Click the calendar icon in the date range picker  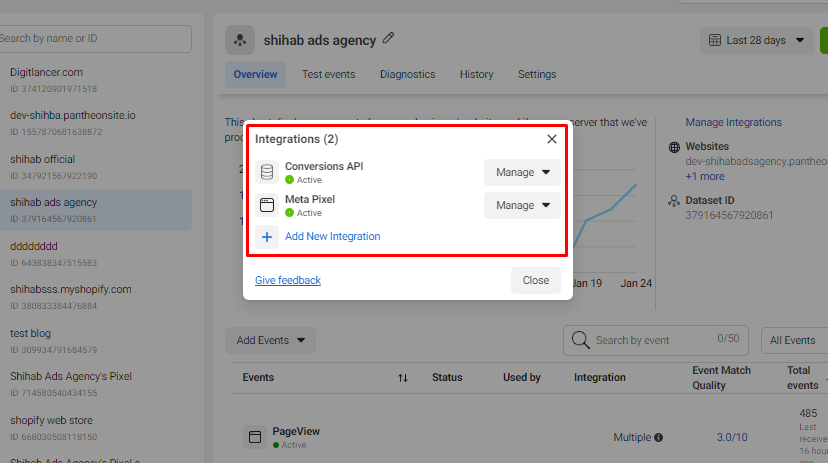(x=714, y=40)
